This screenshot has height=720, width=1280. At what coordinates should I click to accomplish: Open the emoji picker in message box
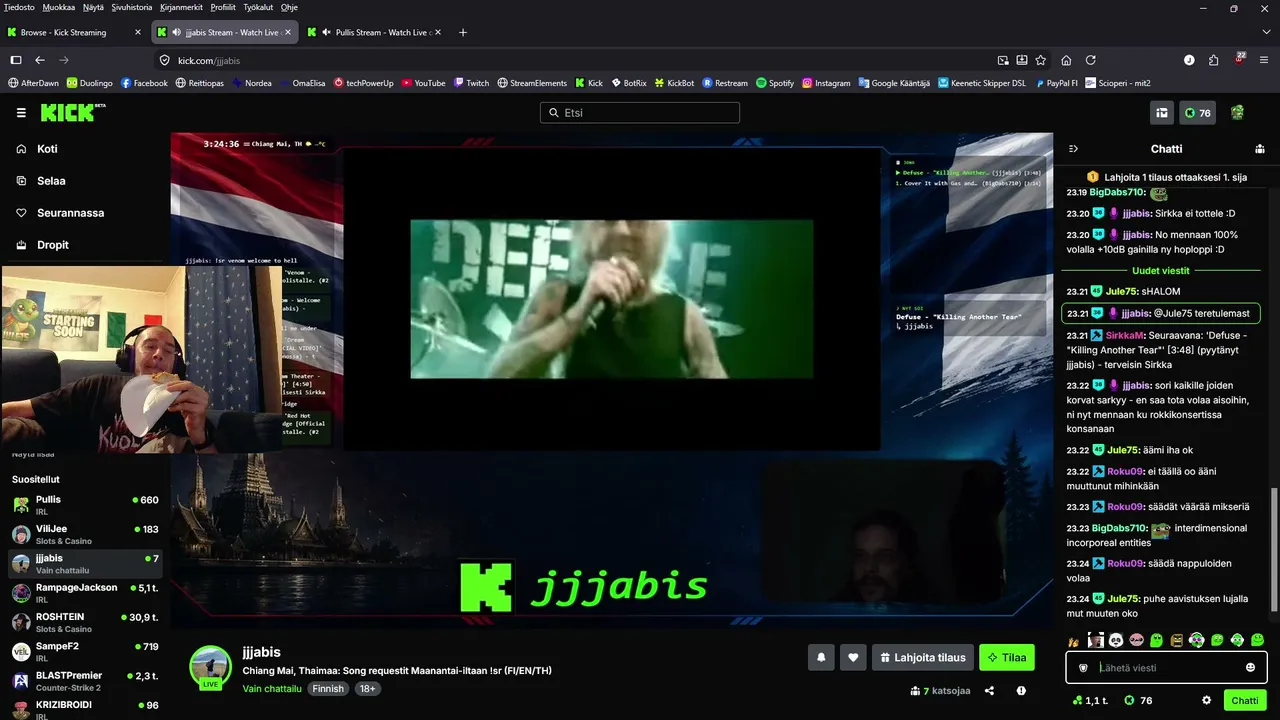pyautogui.click(x=1250, y=668)
